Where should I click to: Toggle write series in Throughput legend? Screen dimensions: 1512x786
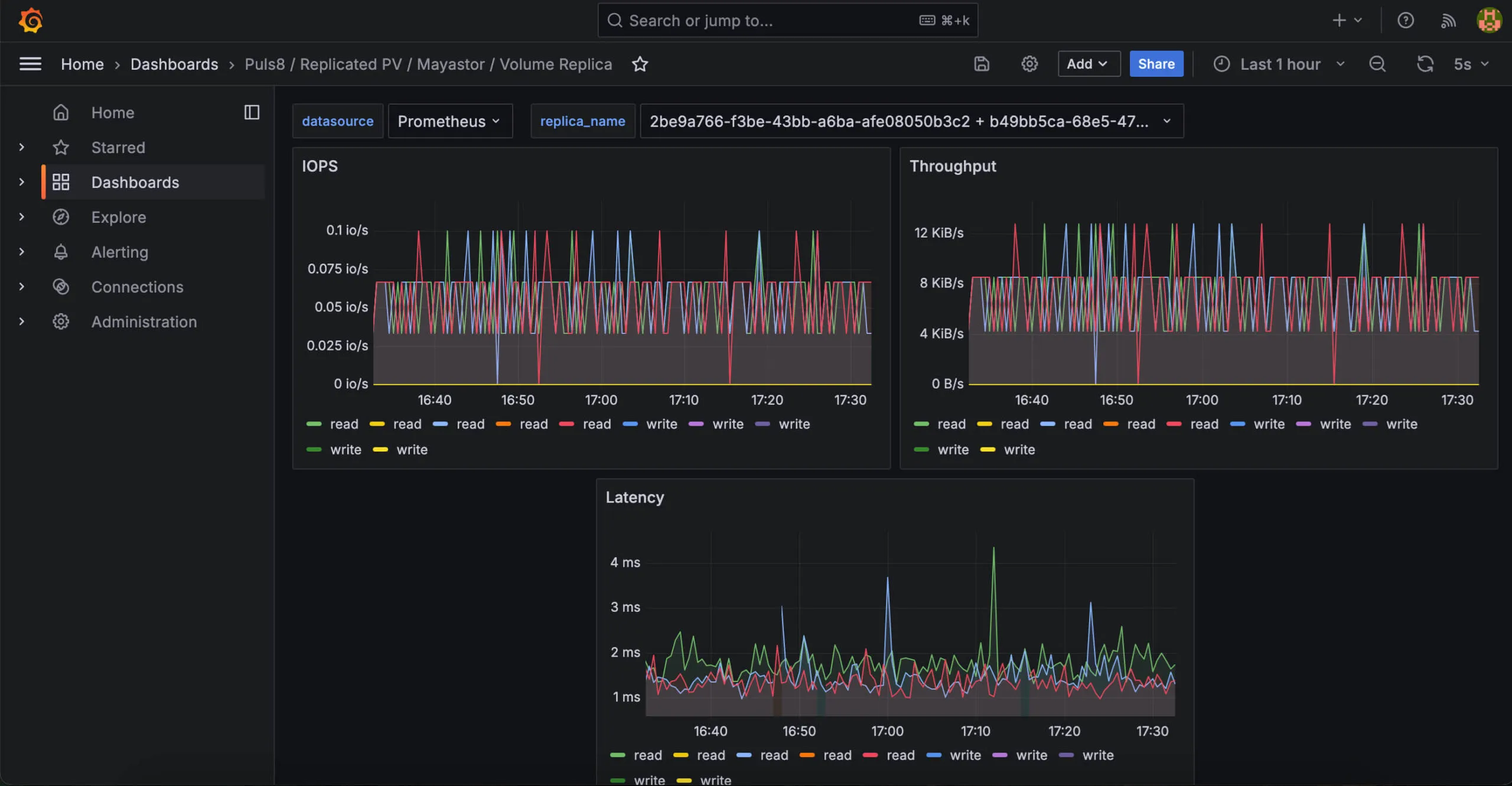pos(1270,424)
